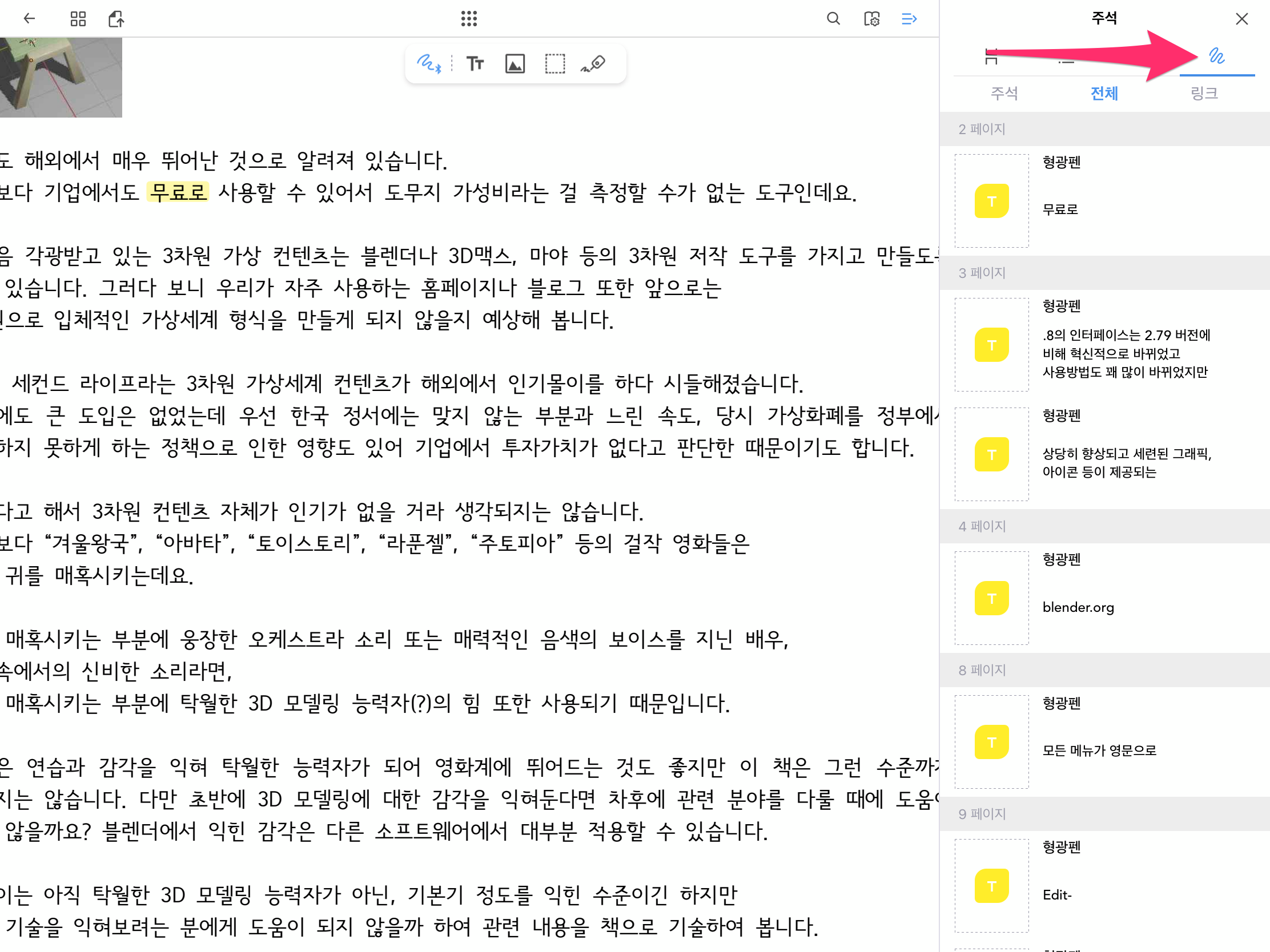This screenshot has width=1270, height=952.
Task: Select the 무료로 highlight thumbnail on page 2
Action: point(991,201)
